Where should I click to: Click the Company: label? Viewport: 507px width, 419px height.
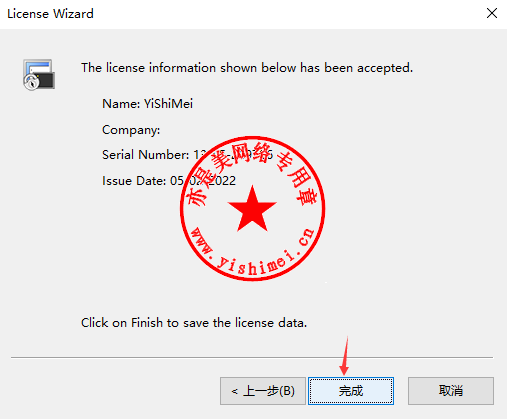(131, 130)
